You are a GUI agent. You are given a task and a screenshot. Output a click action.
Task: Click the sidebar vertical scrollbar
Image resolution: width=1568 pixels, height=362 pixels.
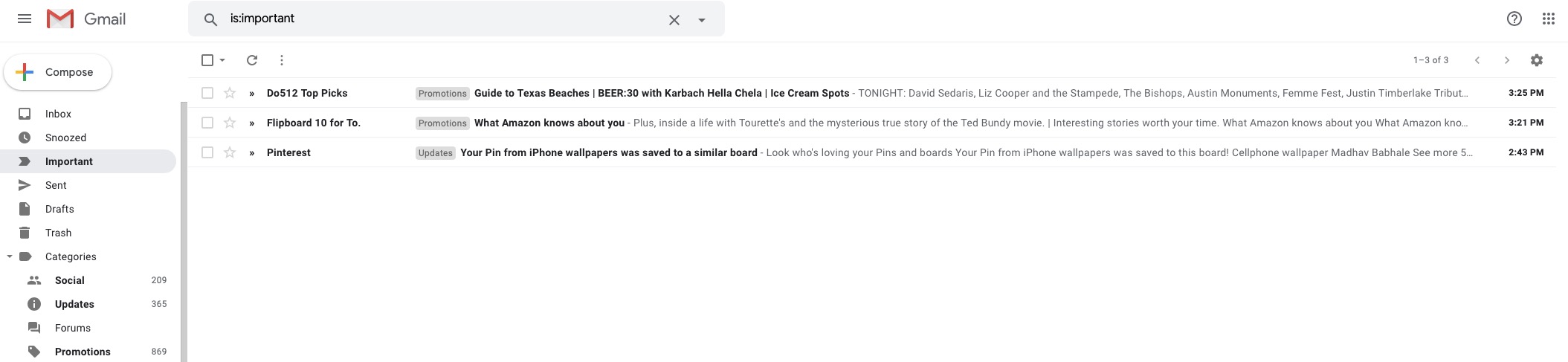[x=184, y=232]
